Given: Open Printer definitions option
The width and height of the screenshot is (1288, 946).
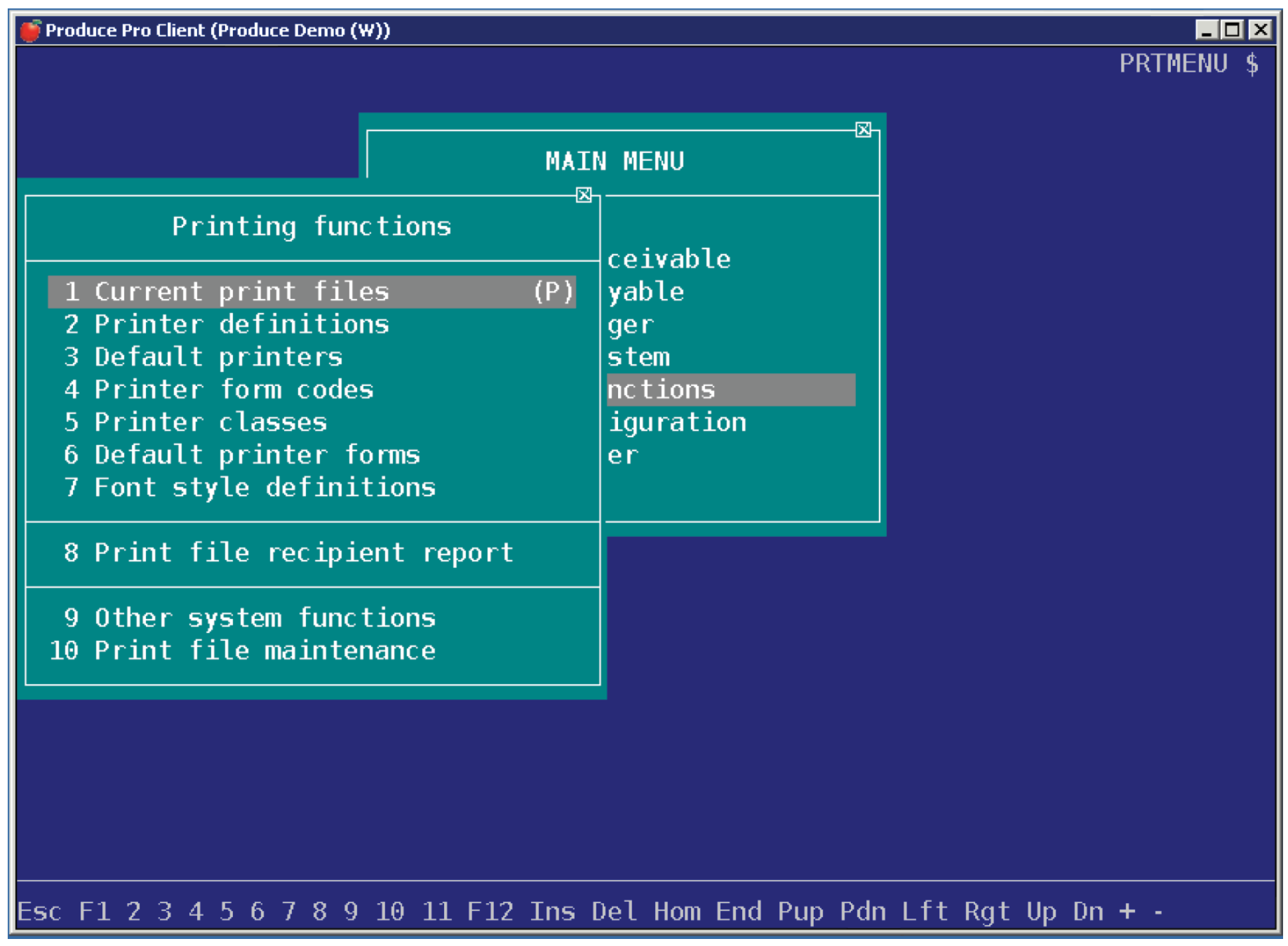Looking at the screenshot, I should point(227,324).
